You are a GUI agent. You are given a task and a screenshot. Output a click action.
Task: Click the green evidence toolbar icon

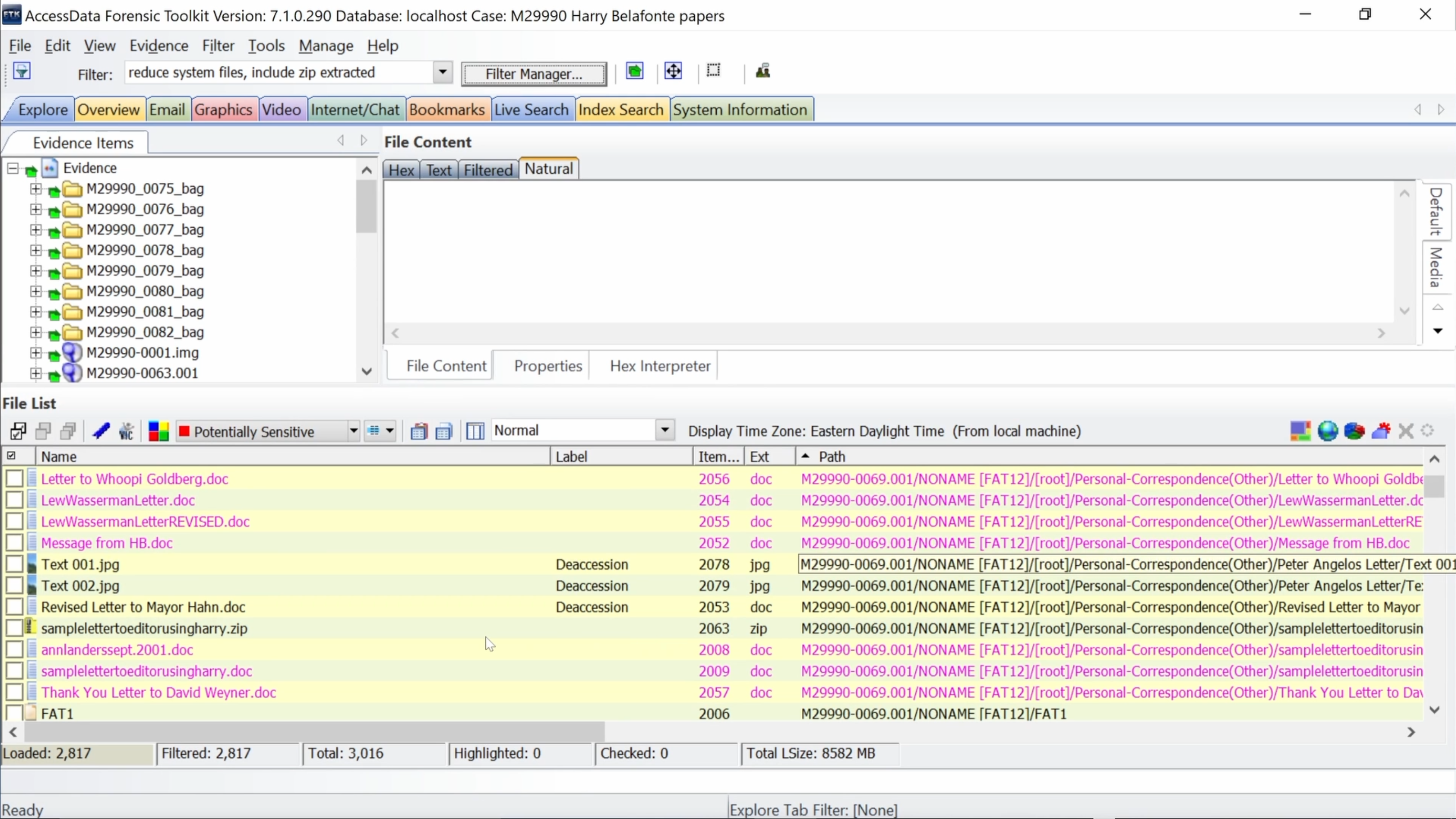pyautogui.click(x=635, y=71)
